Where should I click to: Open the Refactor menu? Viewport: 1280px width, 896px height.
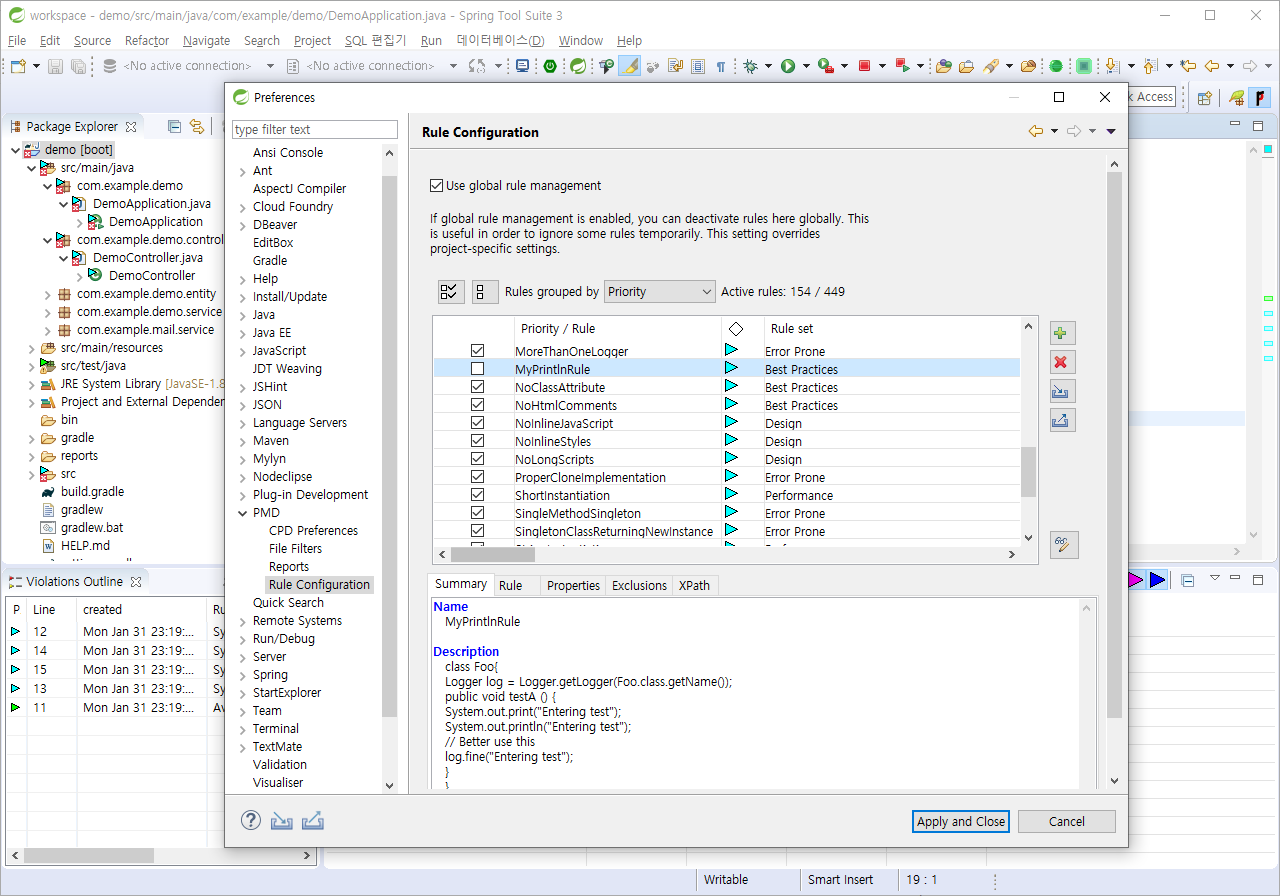tap(147, 41)
